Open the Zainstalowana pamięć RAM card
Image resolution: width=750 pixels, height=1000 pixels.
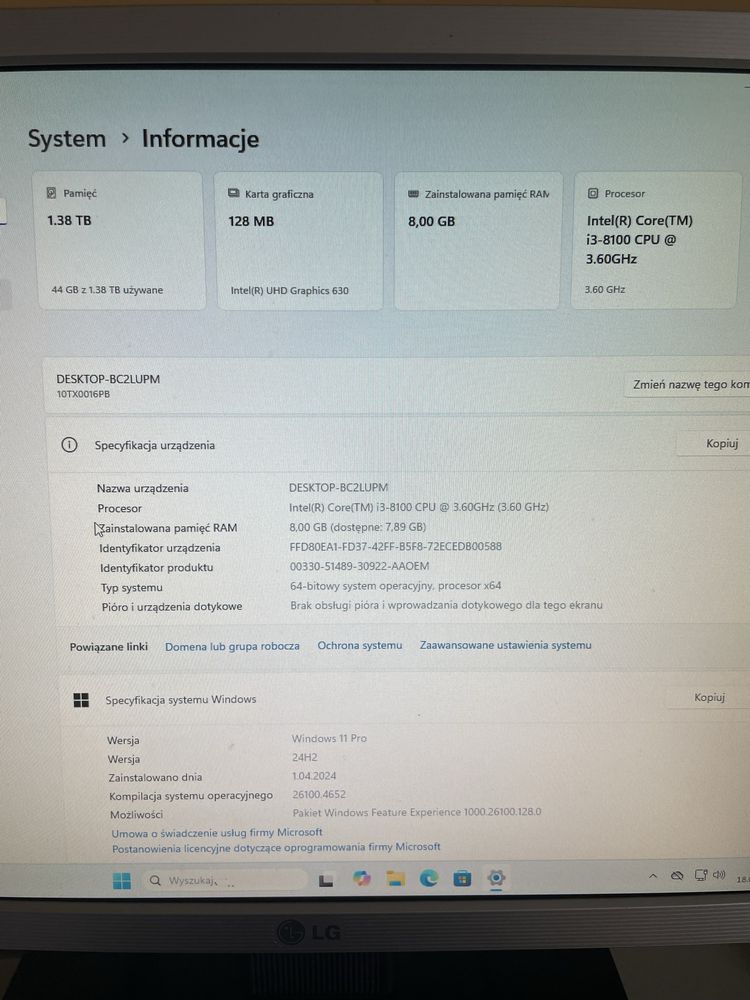coord(478,240)
